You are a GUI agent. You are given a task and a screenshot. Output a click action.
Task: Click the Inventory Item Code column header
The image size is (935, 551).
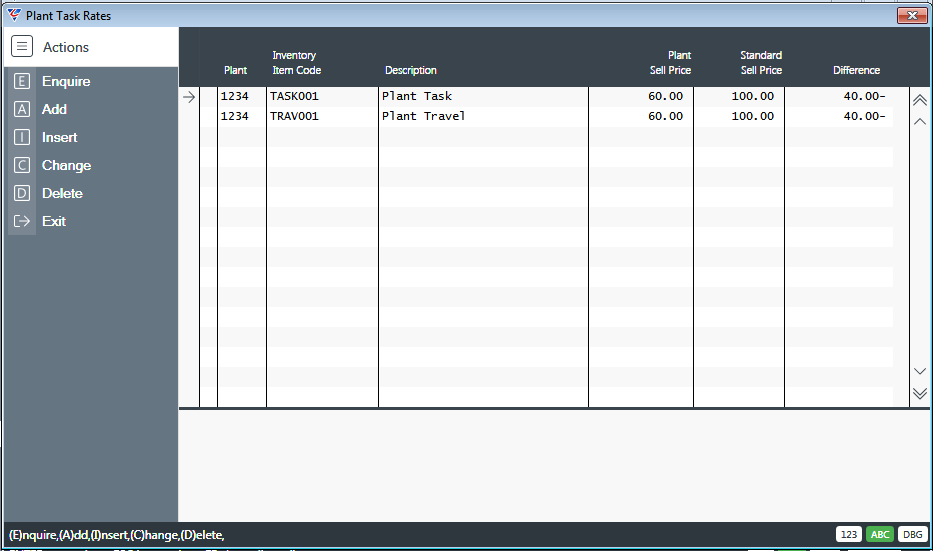pos(296,63)
